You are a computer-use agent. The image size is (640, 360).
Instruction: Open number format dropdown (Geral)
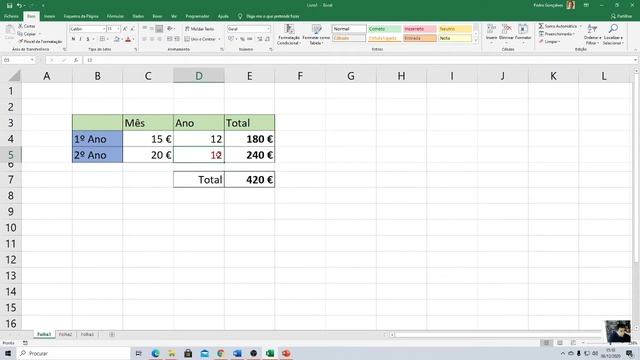coord(269,29)
